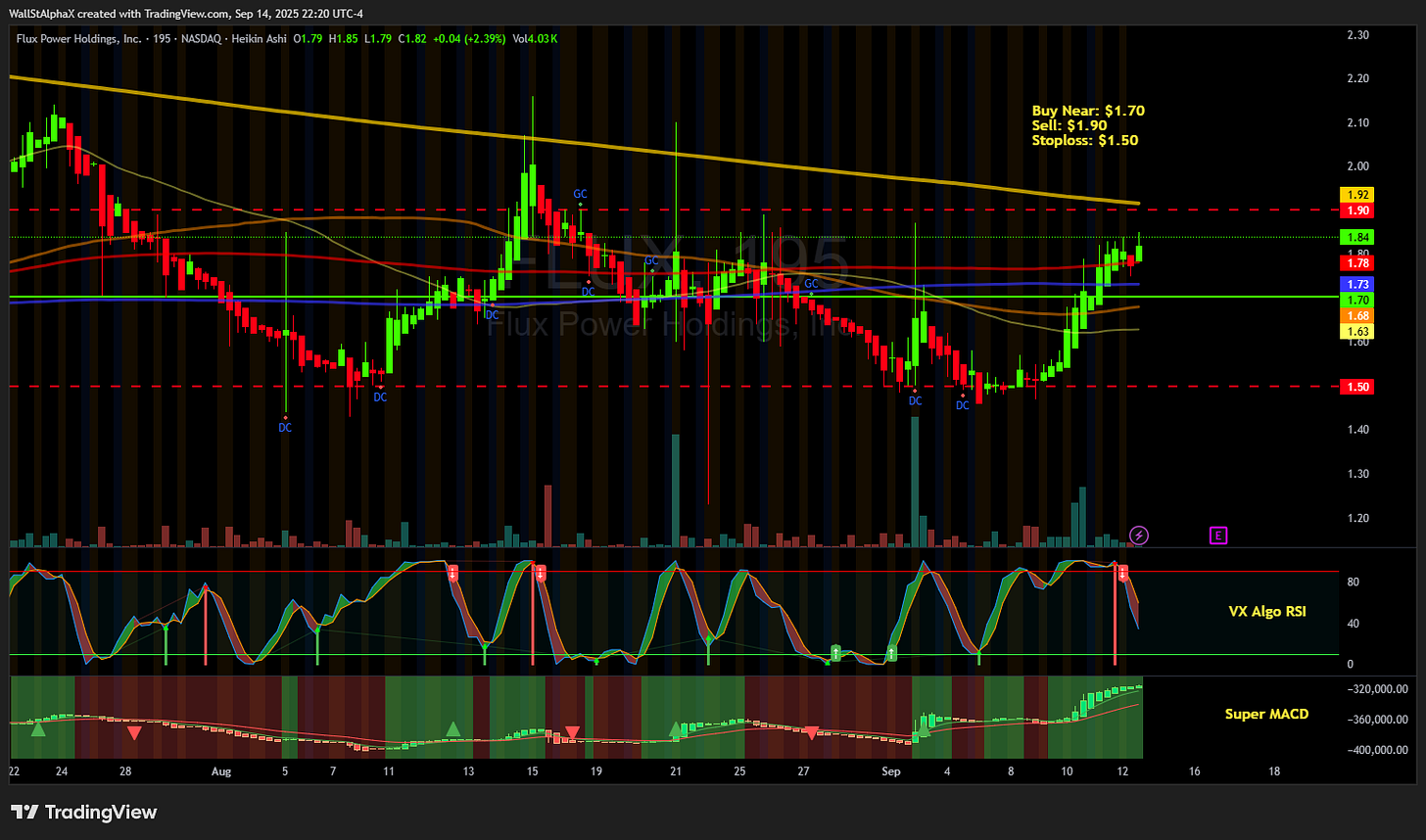This screenshot has width=1426, height=840.
Task: Open the Heikin Ashi chart type label in legend
Action: click(259, 38)
